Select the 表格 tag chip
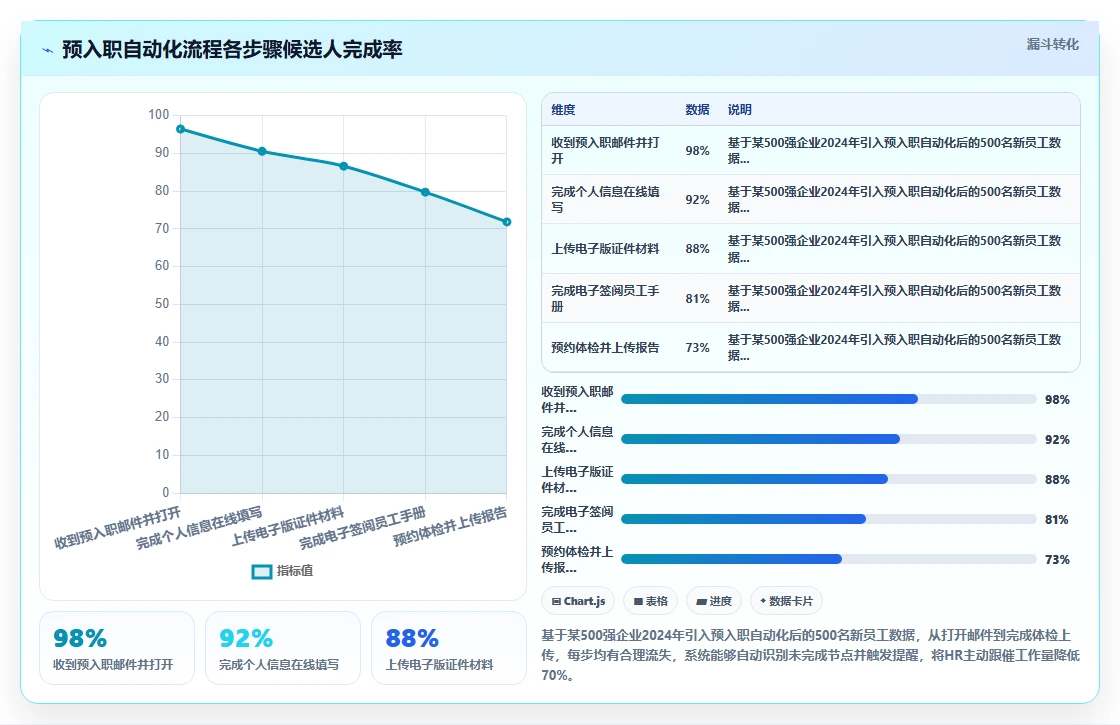This screenshot has width=1120, height=725. coord(650,601)
